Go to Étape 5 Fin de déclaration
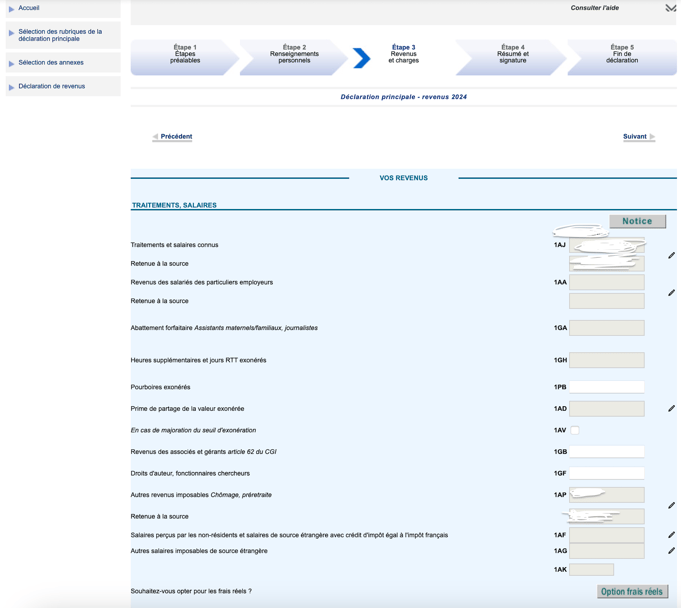The image size is (681, 608). [622, 57]
